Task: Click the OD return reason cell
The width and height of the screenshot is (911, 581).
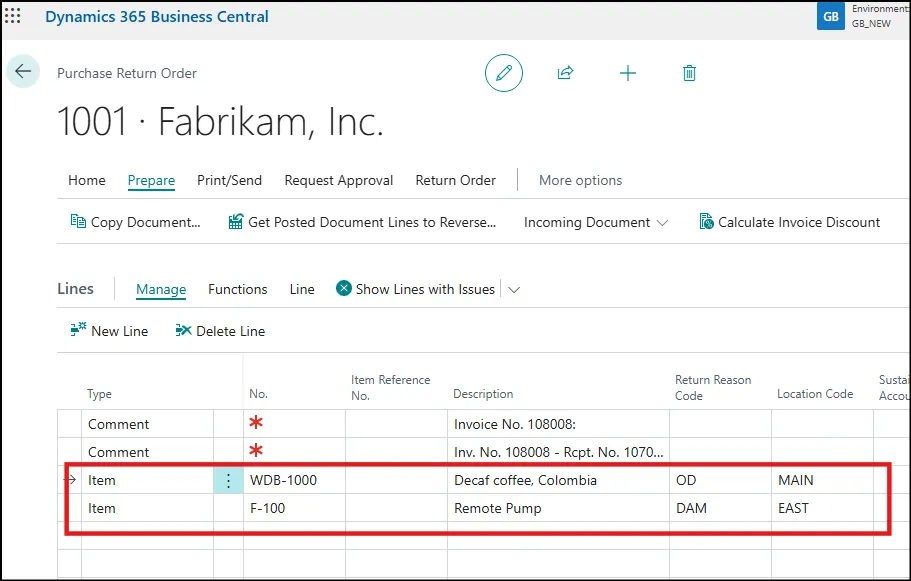Action: (720, 480)
